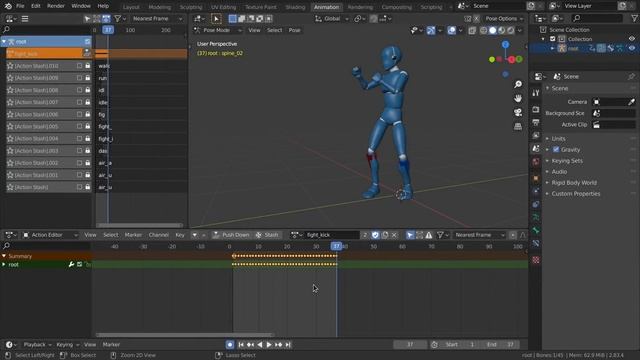Toggle only show selected in Action Editor
Viewport: 640px width, 360px height.
[410, 235]
